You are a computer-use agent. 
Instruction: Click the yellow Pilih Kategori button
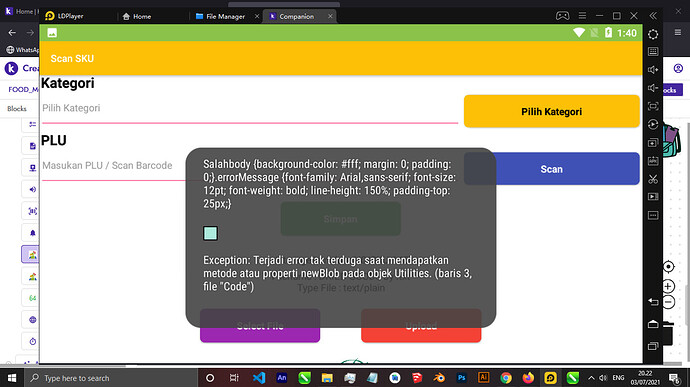coord(551,111)
